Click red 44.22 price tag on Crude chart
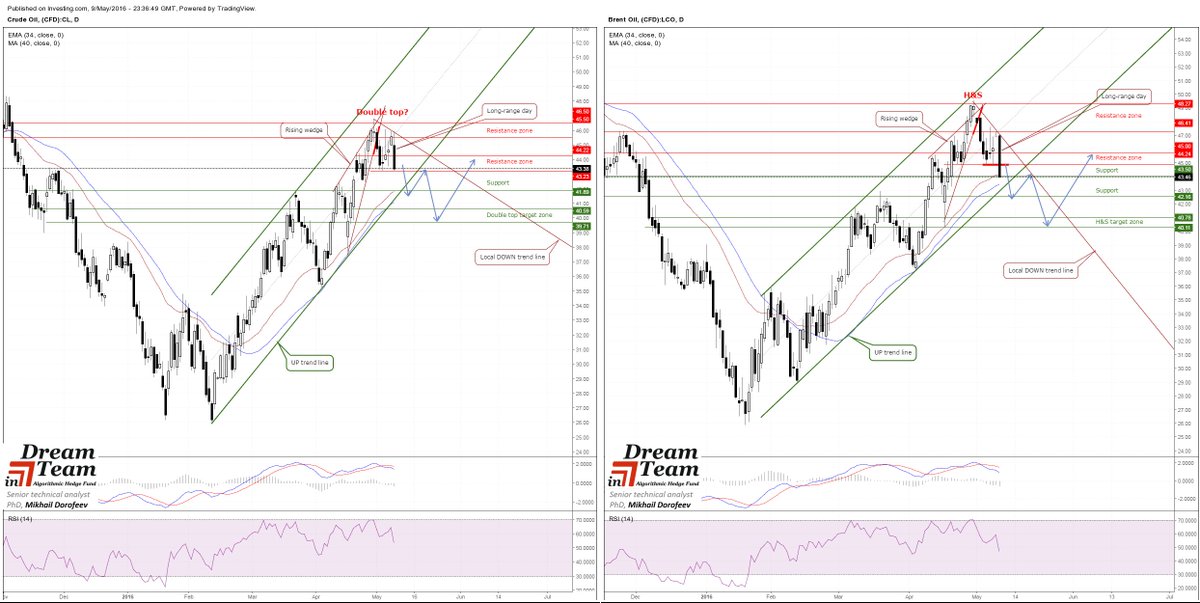This screenshot has height=603, width=1200. (x=581, y=150)
